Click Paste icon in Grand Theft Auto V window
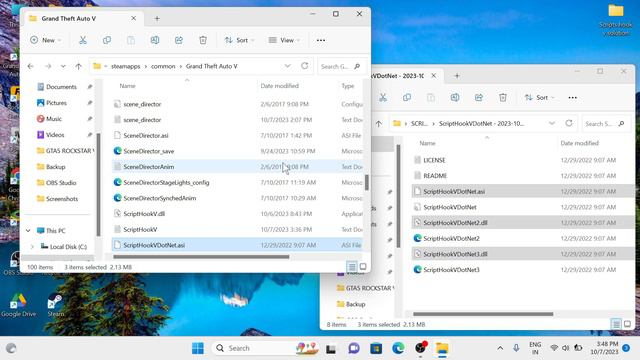This screenshot has height=360, width=640. tap(131, 40)
